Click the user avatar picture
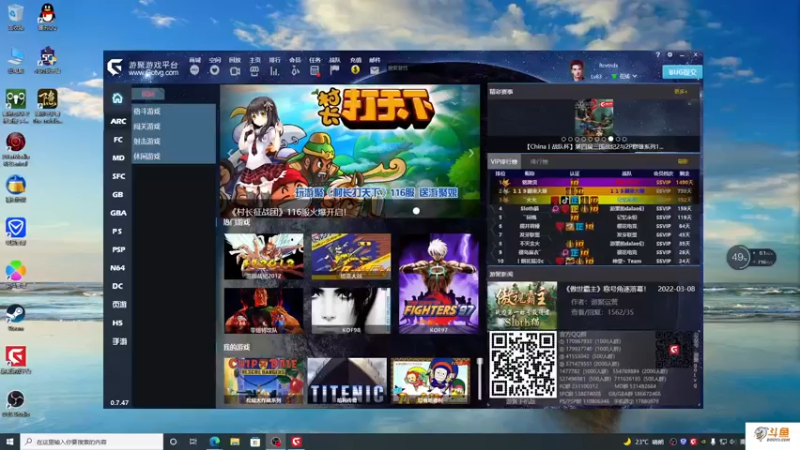Viewport: 800px width, 450px height. point(577,70)
